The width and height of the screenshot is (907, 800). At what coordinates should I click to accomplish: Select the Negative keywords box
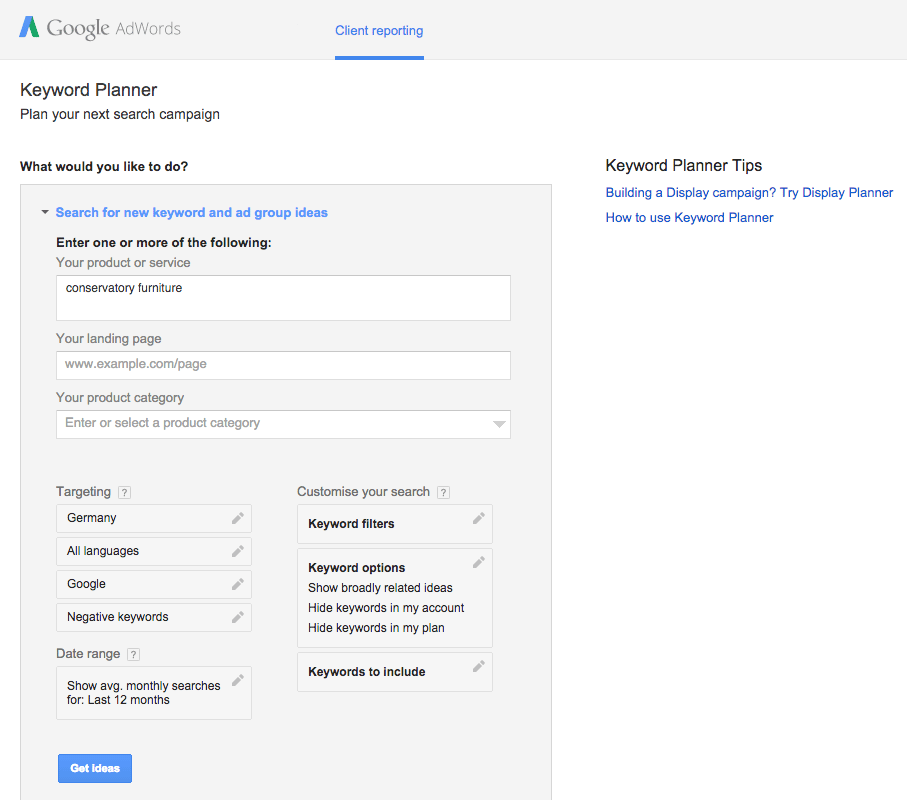(x=154, y=617)
